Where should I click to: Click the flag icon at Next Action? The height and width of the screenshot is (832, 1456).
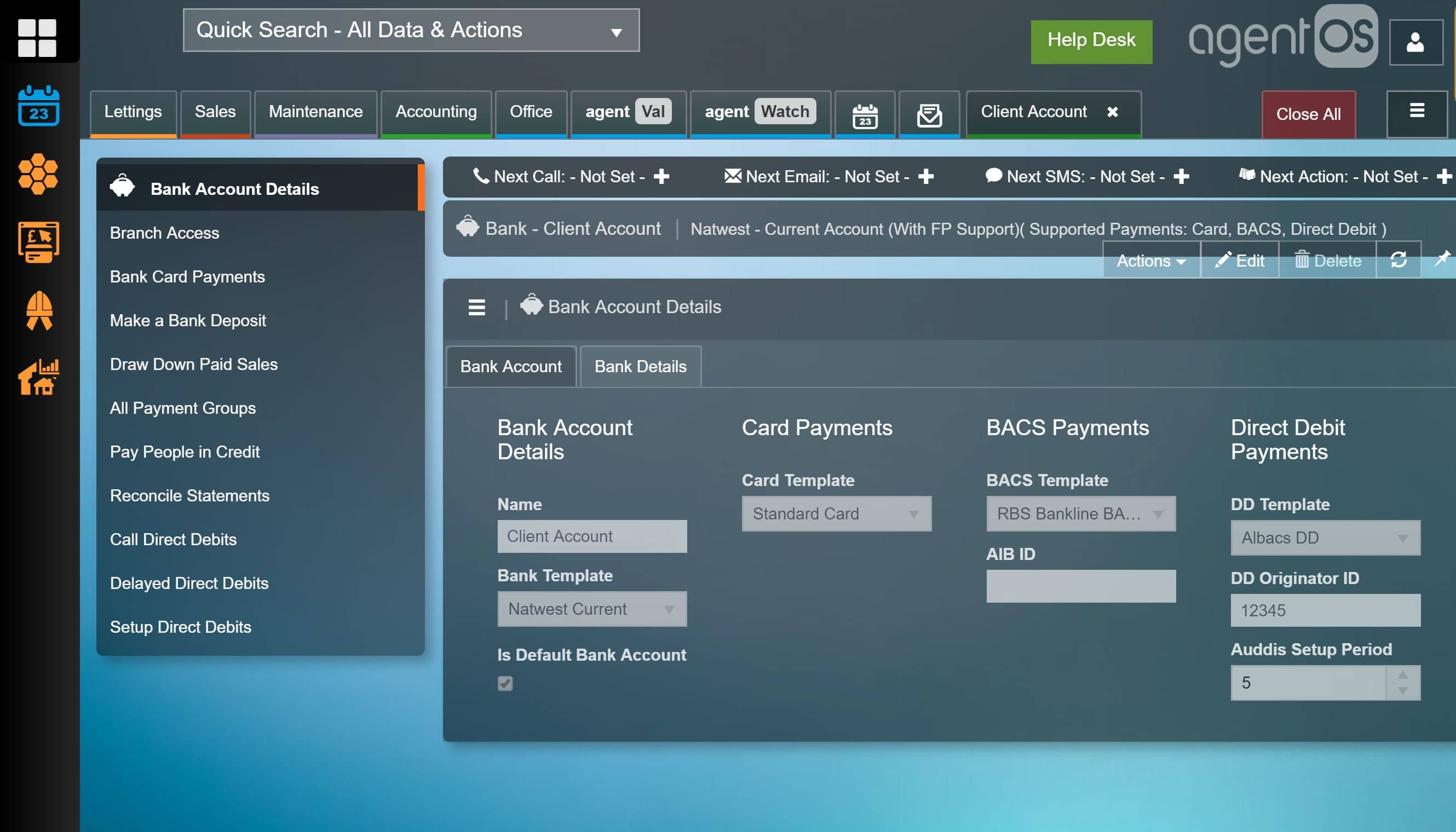pos(1247,175)
